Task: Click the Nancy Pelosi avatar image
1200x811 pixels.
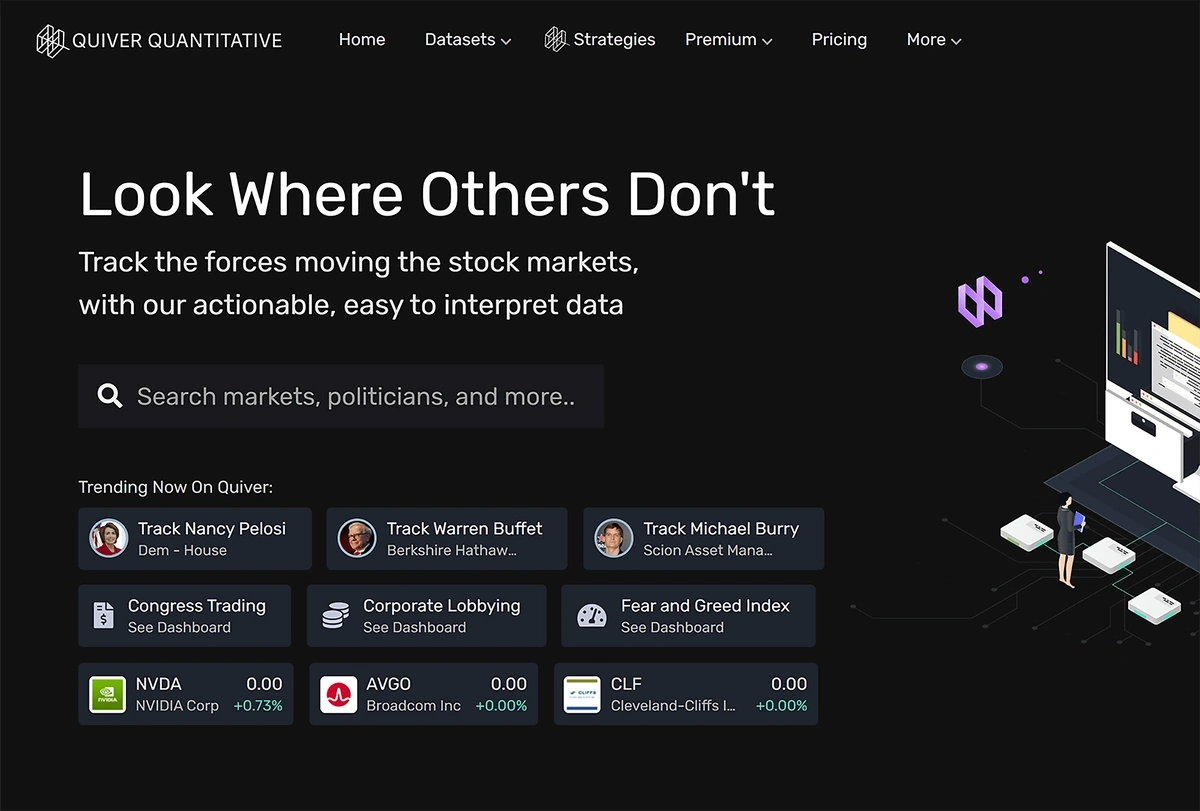Action: [x=108, y=538]
